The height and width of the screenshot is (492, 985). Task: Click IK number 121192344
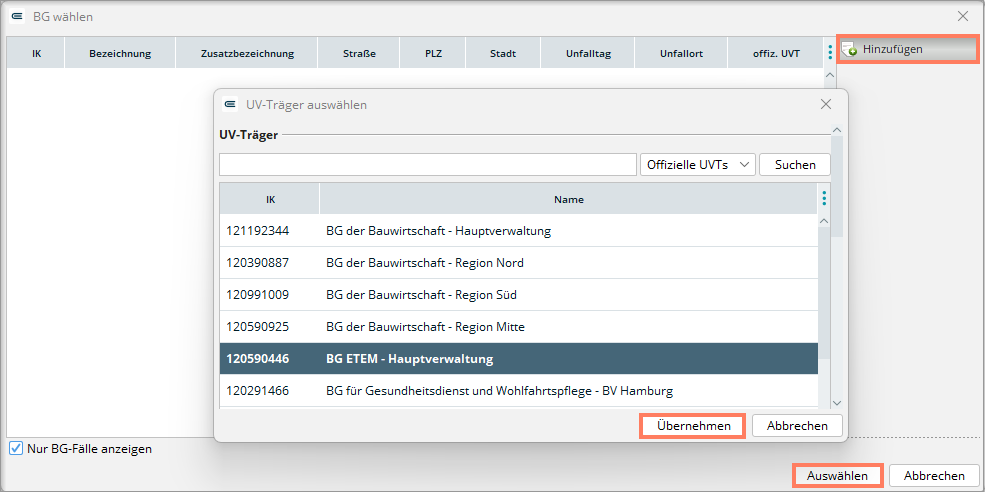point(258,231)
